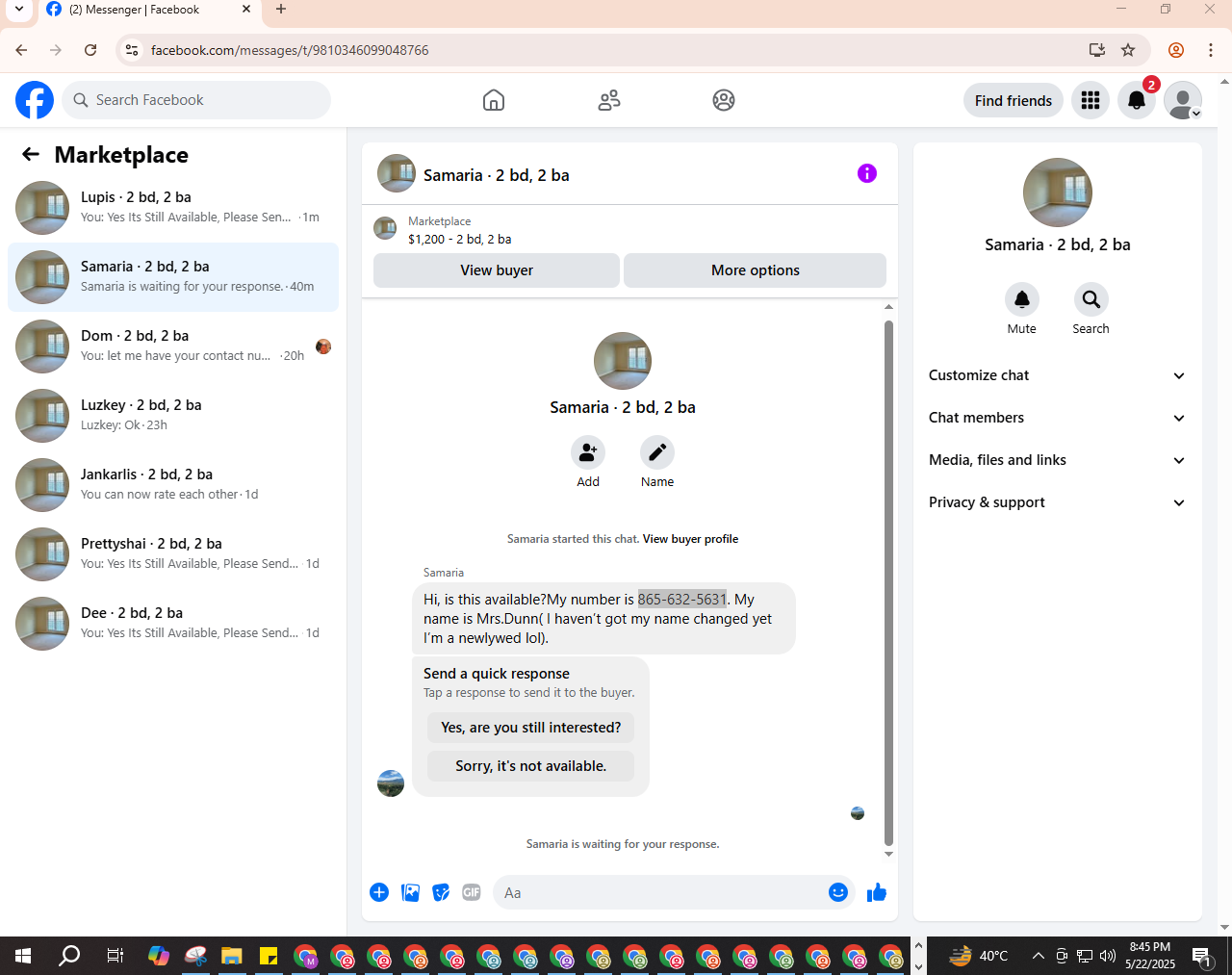Open the Friends icon in top navigation
The width and height of the screenshot is (1232, 975).
coord(609,100)
